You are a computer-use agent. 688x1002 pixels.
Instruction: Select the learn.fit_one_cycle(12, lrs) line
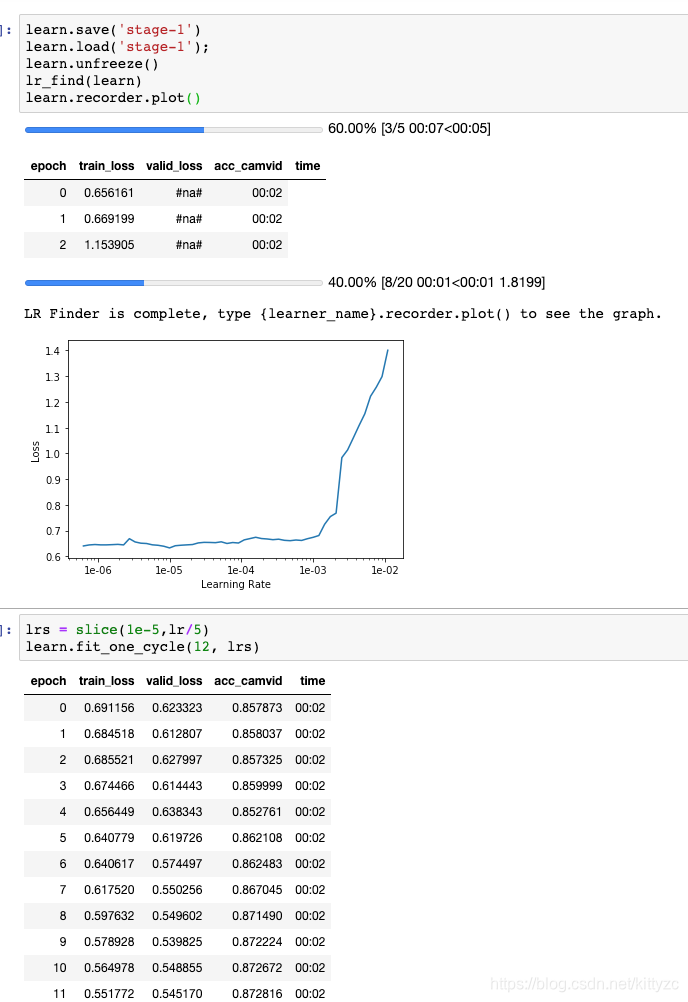point(142,647)
